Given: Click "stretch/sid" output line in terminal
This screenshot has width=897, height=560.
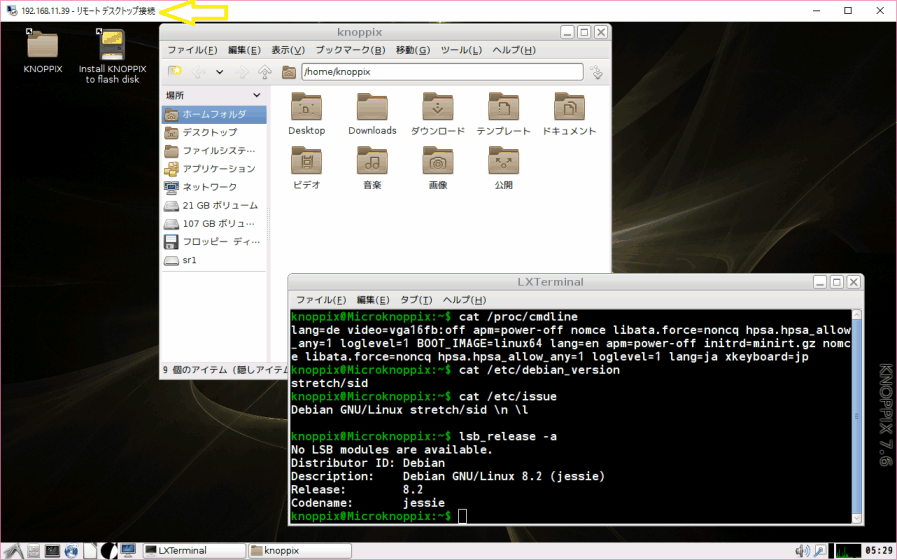Looking at the screenshot, I should coord(330,383).
